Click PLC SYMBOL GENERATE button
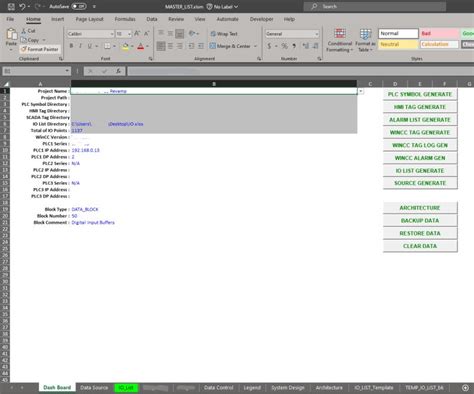474x394 pixels. point(420,94)
